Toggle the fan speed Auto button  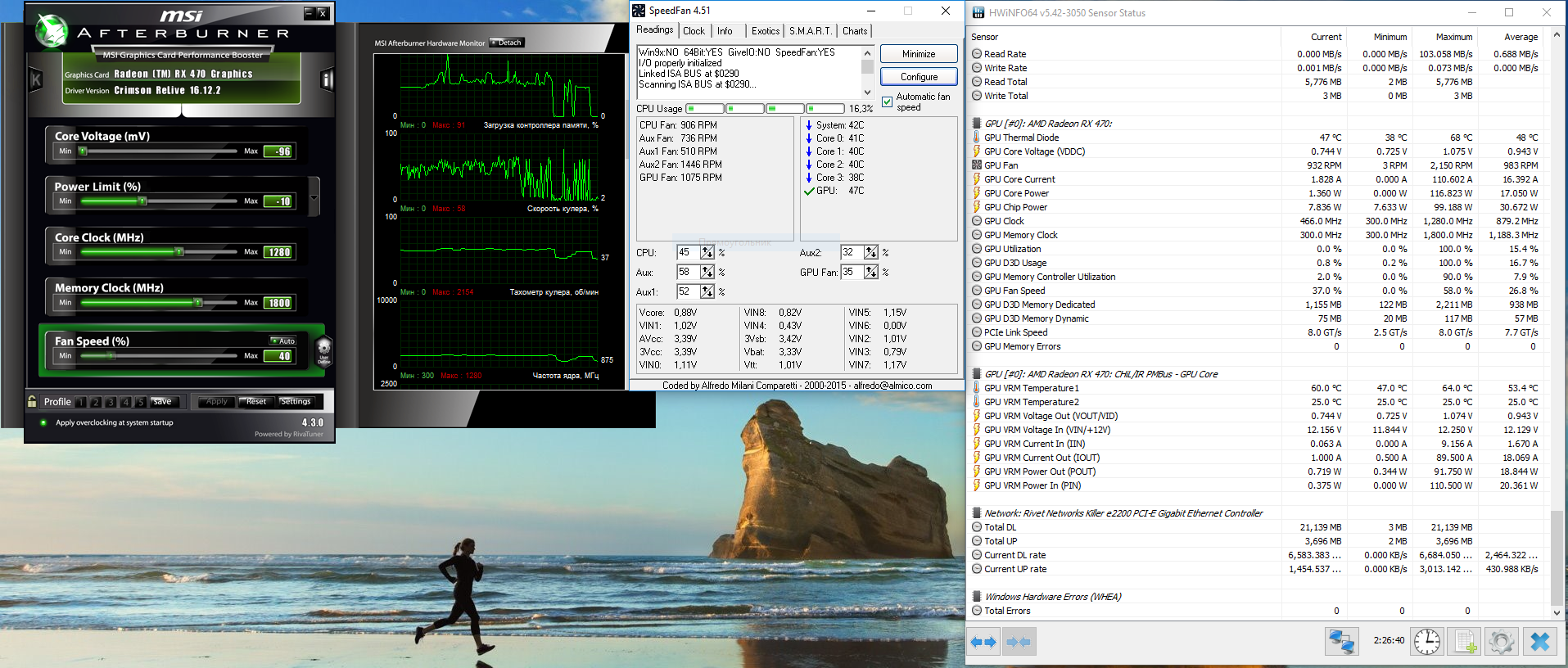pyautogui.click(x=283, y=341)
